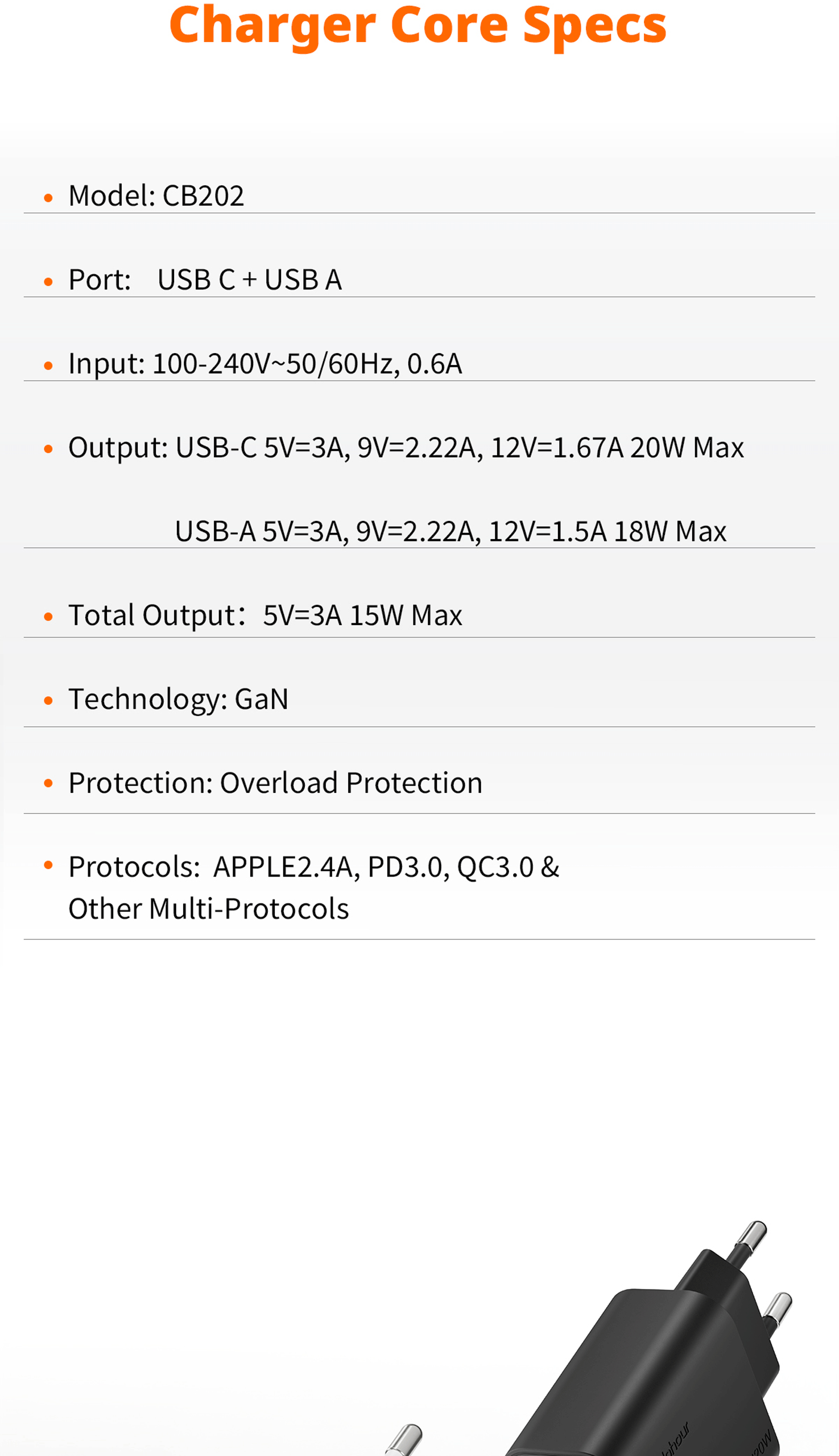Select the "Model: CB202" text
This screenshot has height=1456, width=839.
pyautogui.click(x=156, y=196)
